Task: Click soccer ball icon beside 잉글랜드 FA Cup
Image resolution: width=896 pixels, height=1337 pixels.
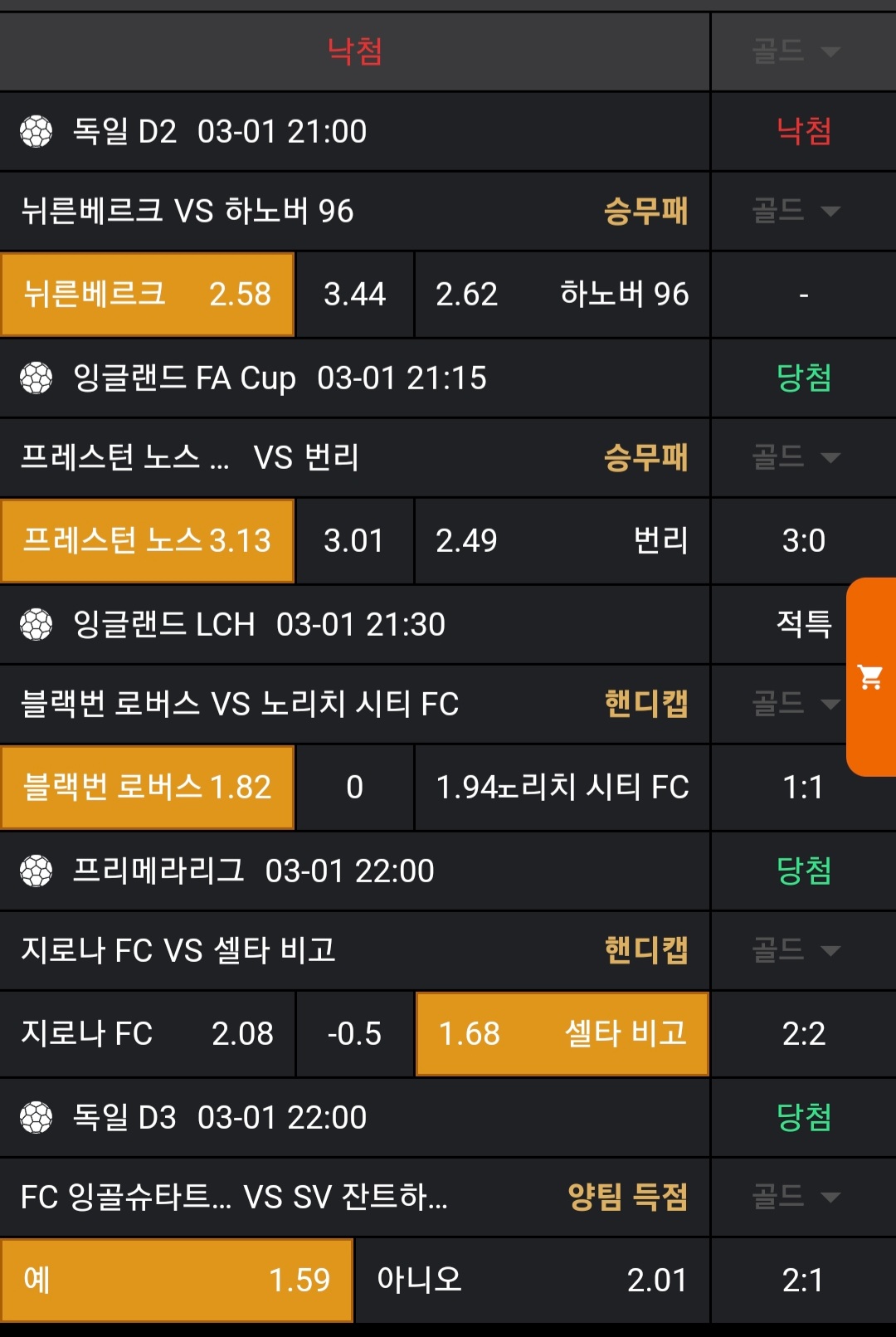Action: click(x=37, y=378)
